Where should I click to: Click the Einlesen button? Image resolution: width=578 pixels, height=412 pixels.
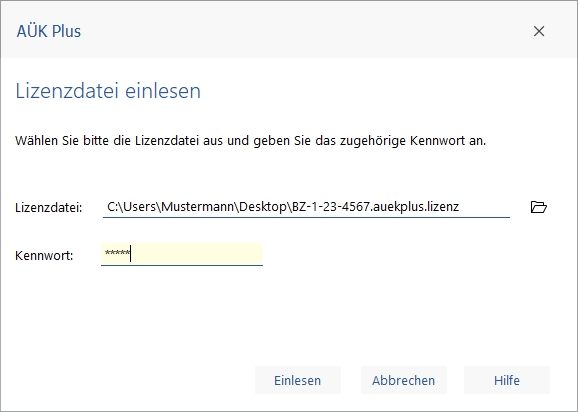(x=298, y=380)
